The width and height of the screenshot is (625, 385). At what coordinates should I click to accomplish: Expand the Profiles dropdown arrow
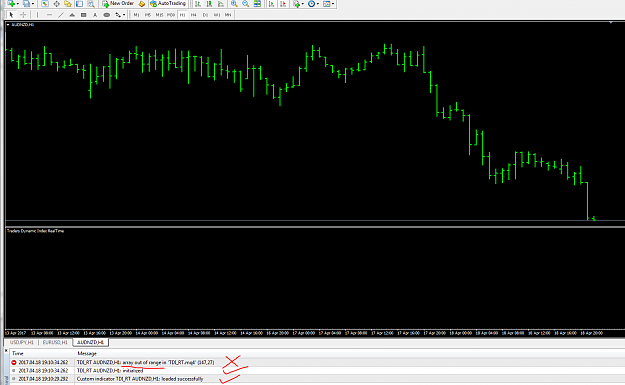(x=33, y=4)
